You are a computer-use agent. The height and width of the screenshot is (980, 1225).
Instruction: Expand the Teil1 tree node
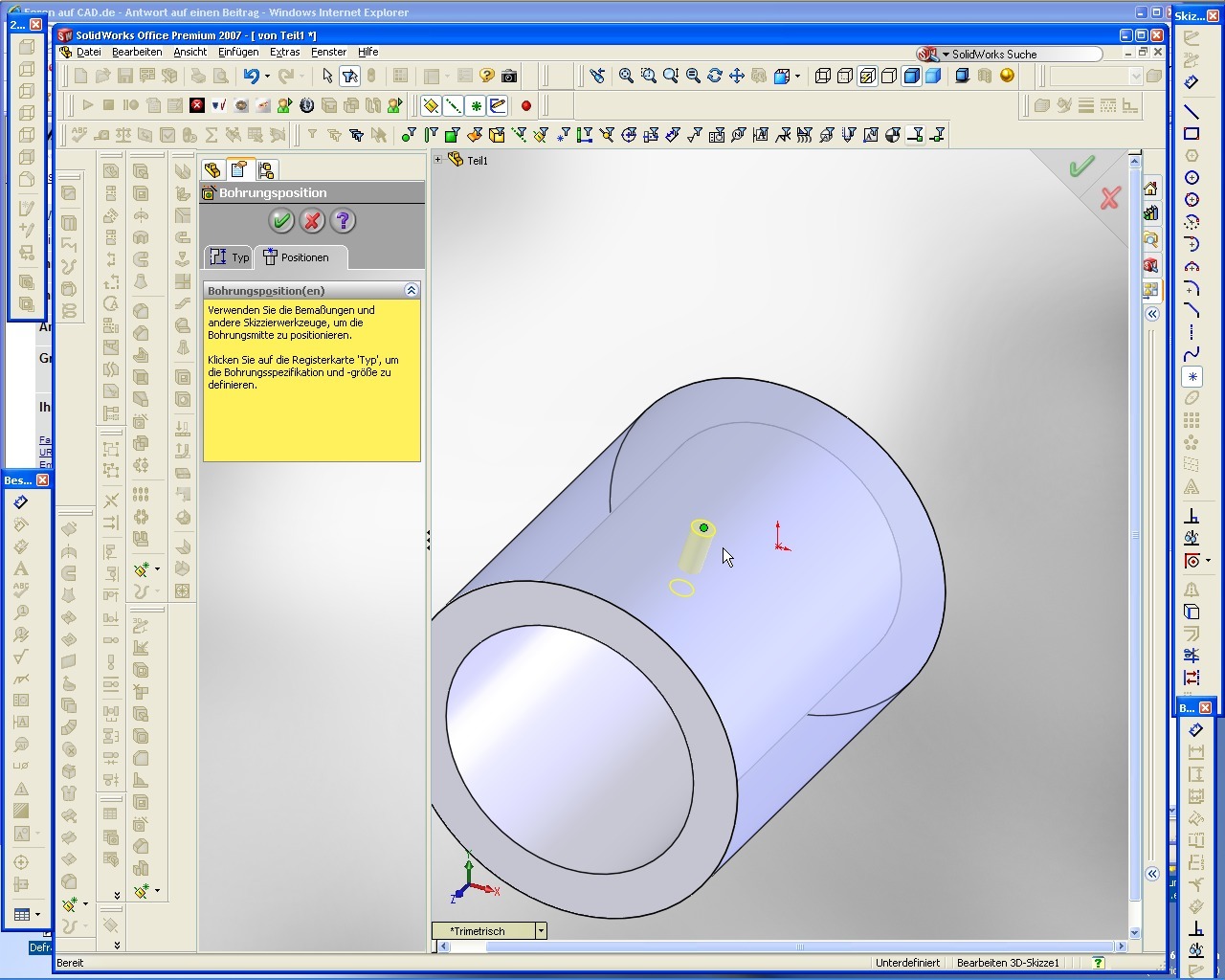coord(438,160)
